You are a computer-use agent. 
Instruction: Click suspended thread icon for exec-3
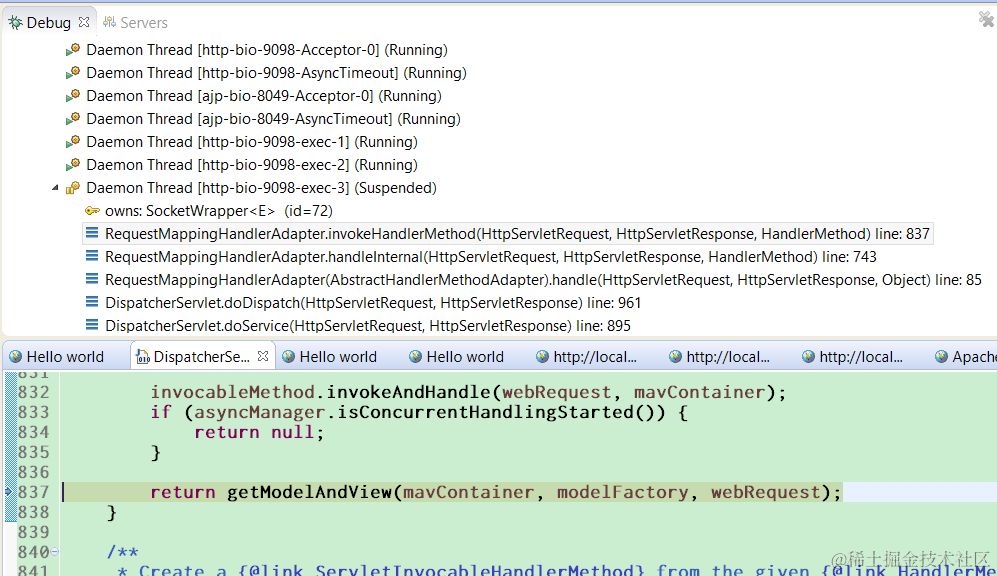(73, 188)
